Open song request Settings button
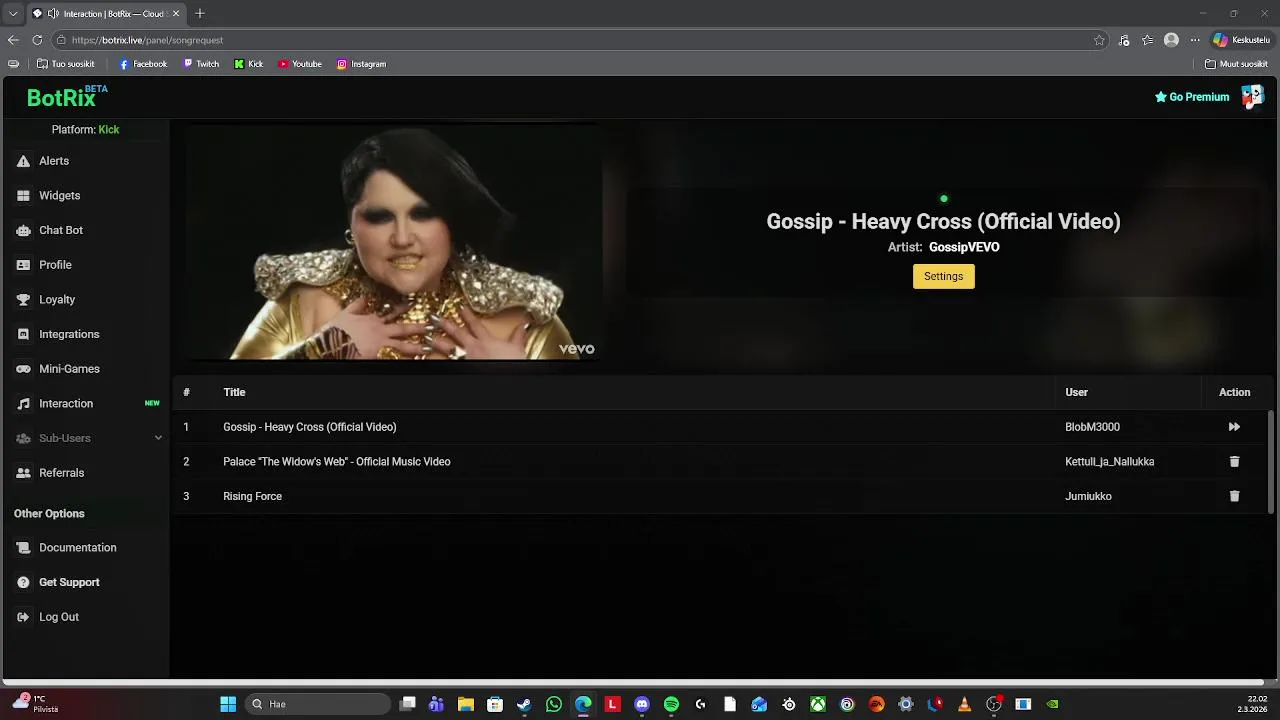Screen dimensions: 1280x720 (x=943, y=276)
